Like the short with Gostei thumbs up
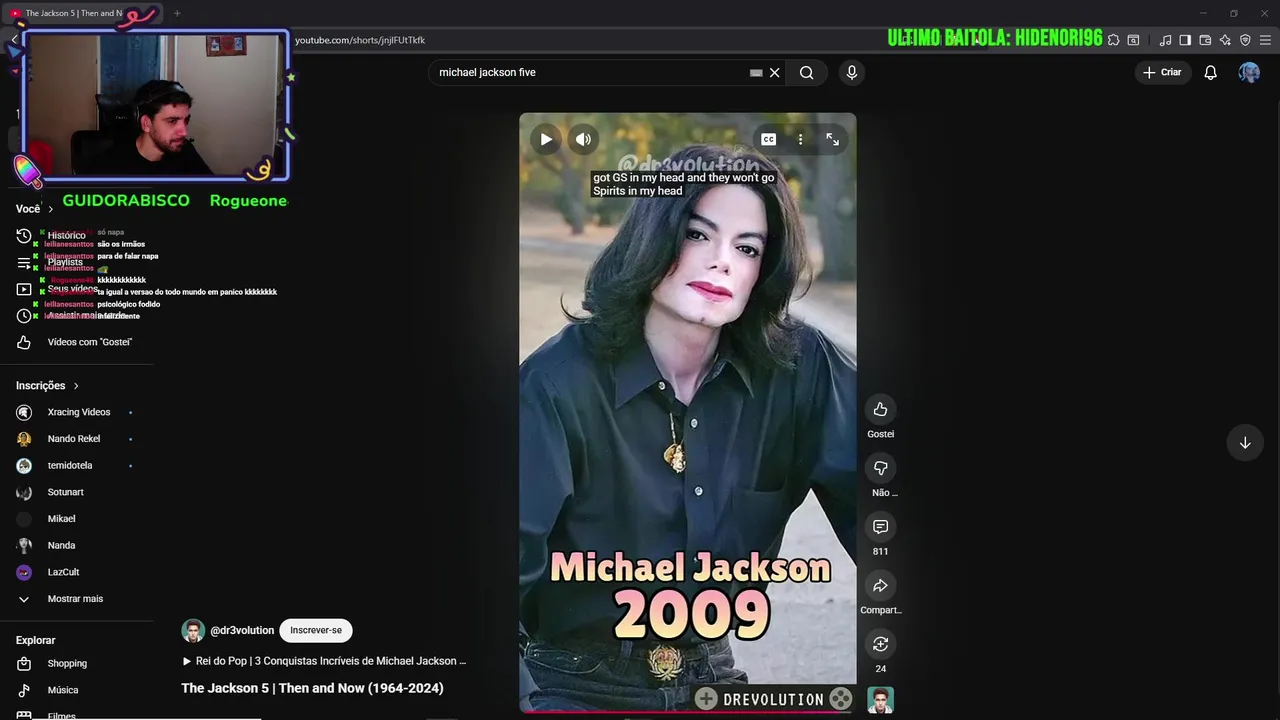1280x720 pixels. [x=880, y=409]
